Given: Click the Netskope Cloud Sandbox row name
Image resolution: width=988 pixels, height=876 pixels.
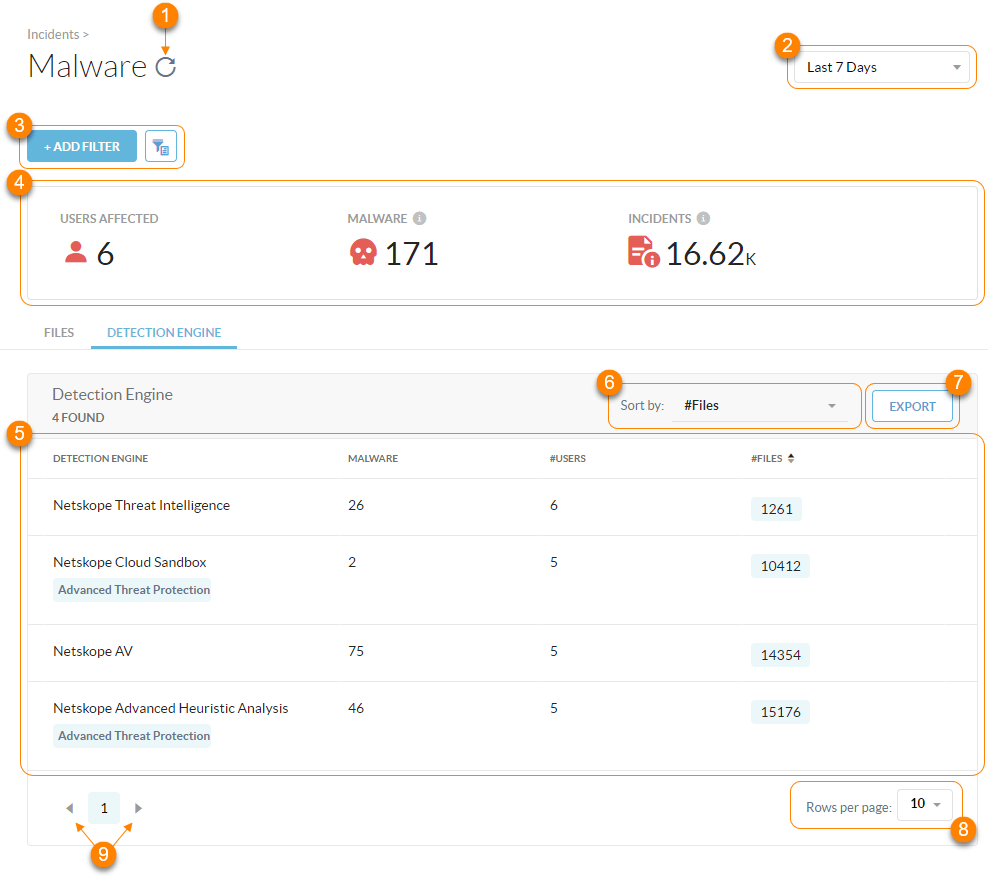Looking at the screenshot, I should pos(130,562).
